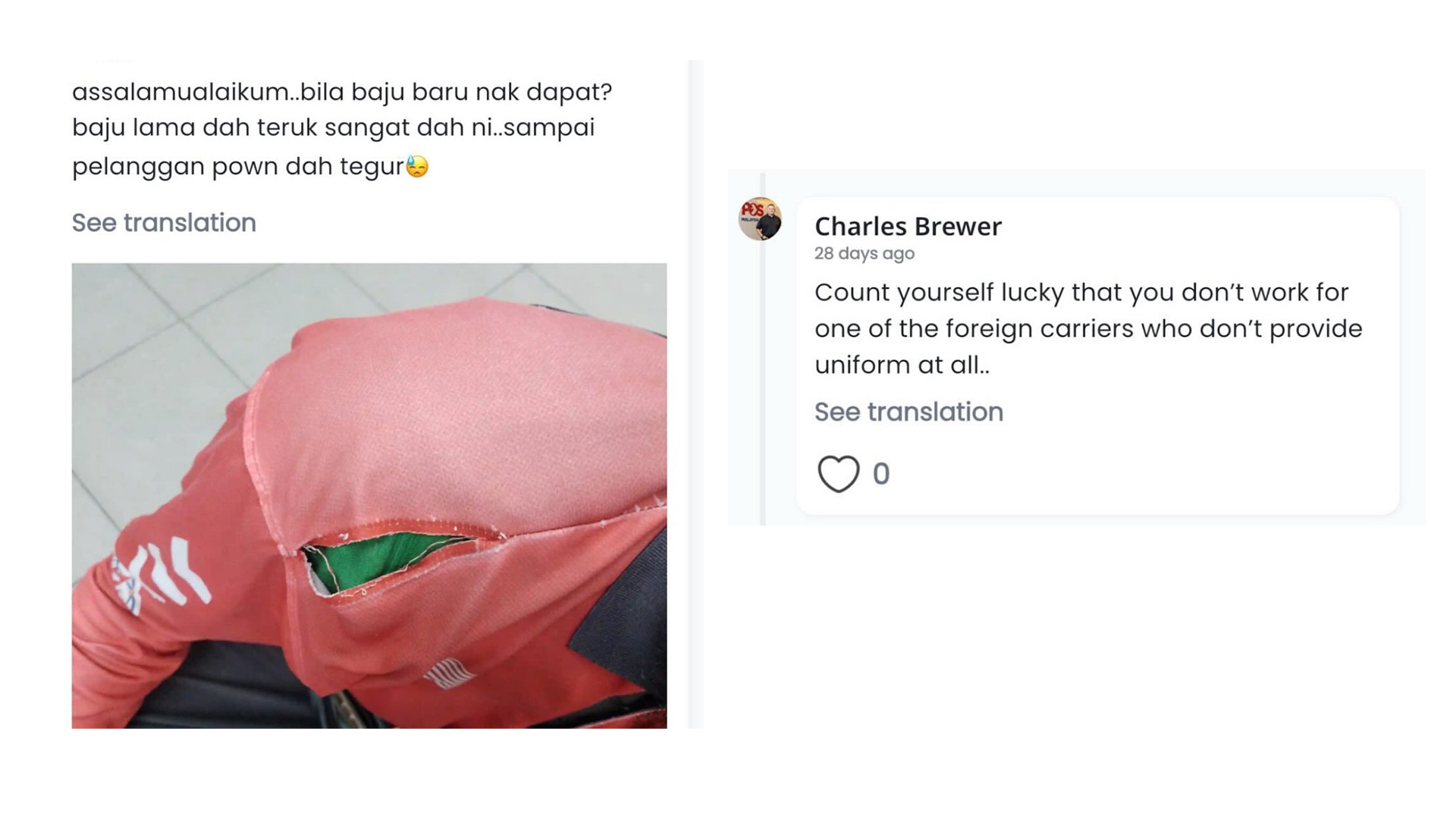The width and height of the screenshot is (1456, 819).
Task: Click the word assalamualaikum in the post
Action: pos(180,92)
